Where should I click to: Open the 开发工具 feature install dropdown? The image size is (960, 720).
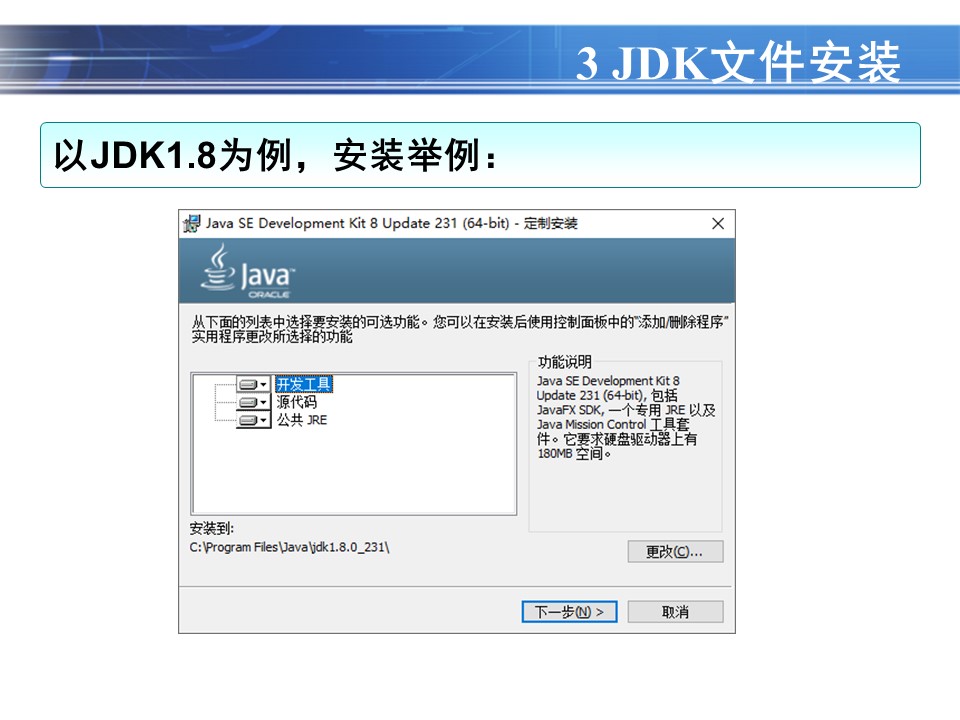[x=253, y=384]
